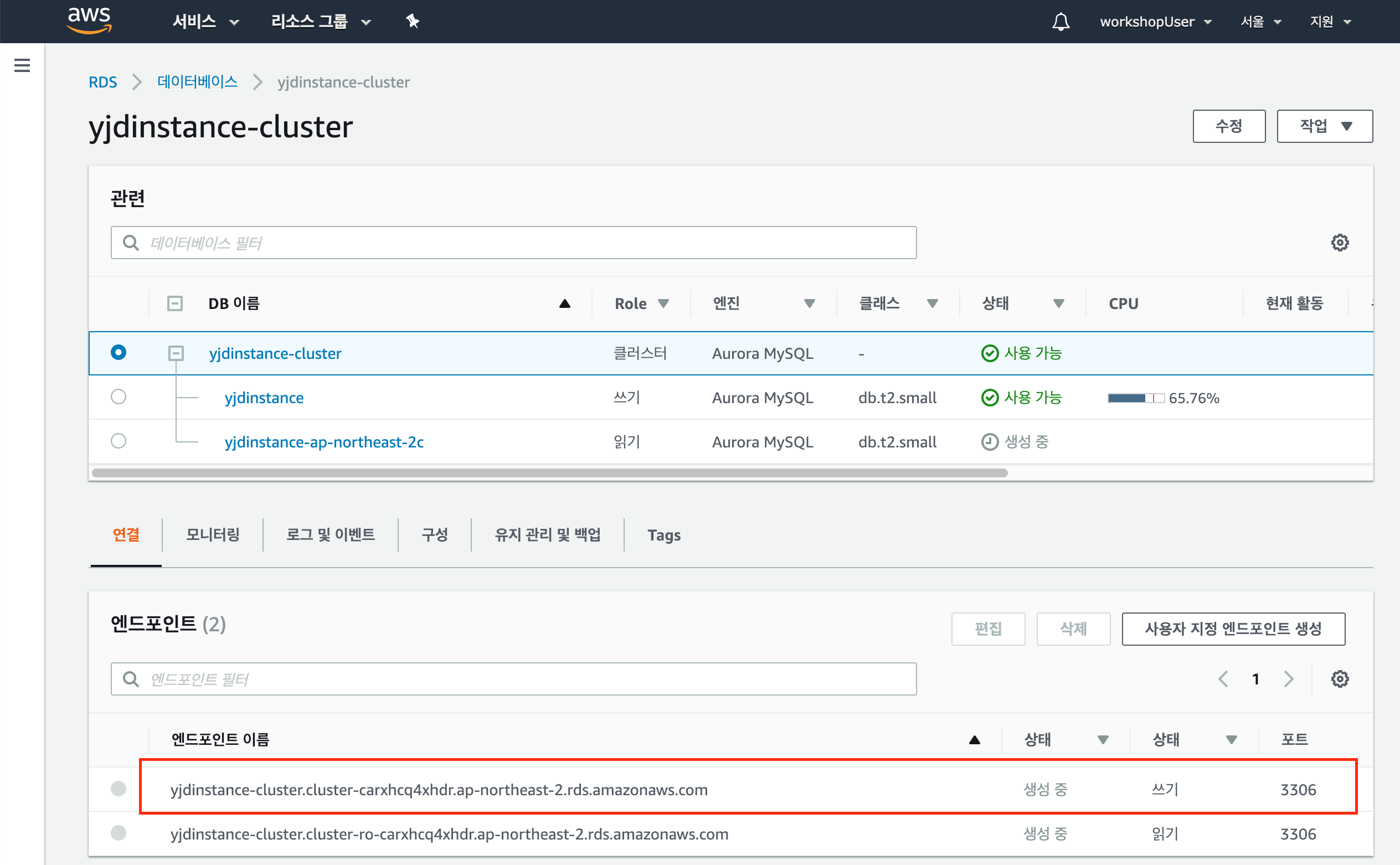Focus the 데이터베이스 필터 input field
Image resolution: width=1400 pixels, height=865 pixels.
point(513,243)
